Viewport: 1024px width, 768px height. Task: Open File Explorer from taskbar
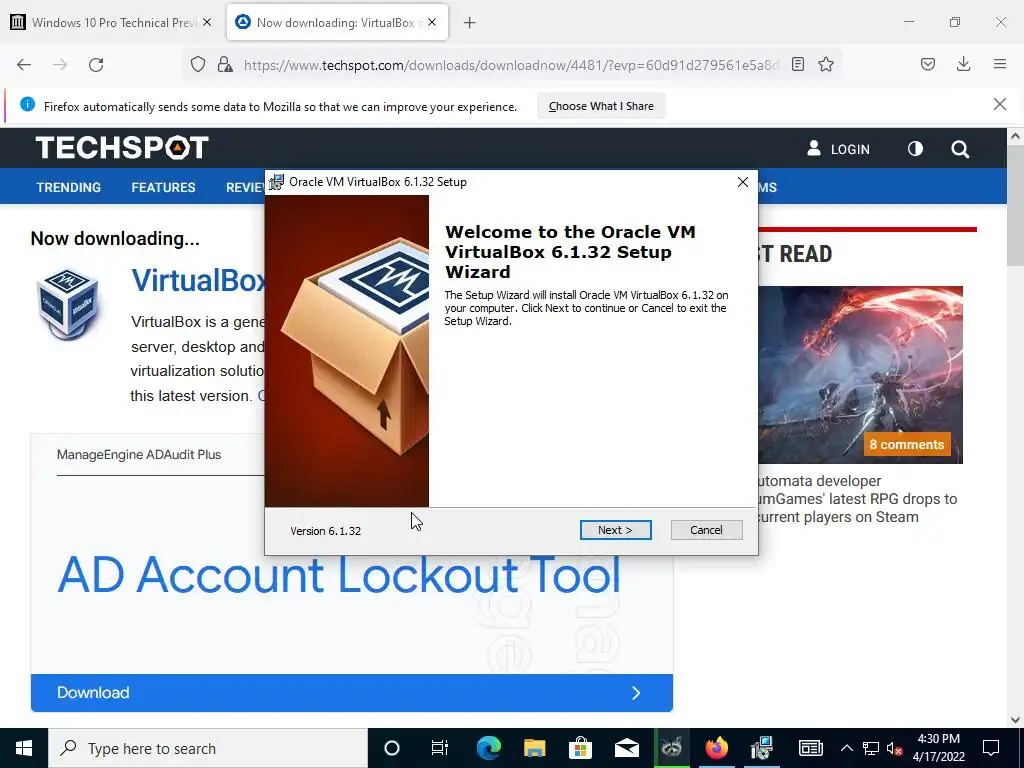(534, 748)
